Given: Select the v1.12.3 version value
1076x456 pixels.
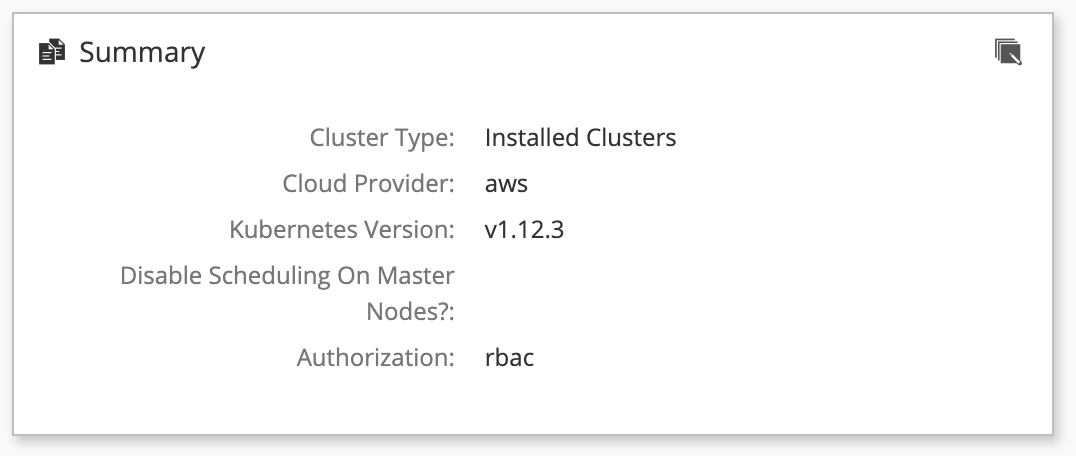Looking at the screenshot, I should point(524,230).
